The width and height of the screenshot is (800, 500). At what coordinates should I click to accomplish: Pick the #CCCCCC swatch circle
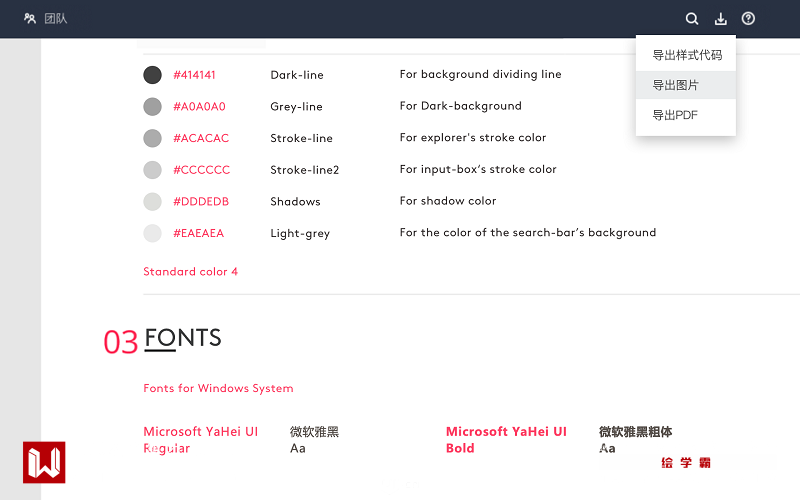152,170
